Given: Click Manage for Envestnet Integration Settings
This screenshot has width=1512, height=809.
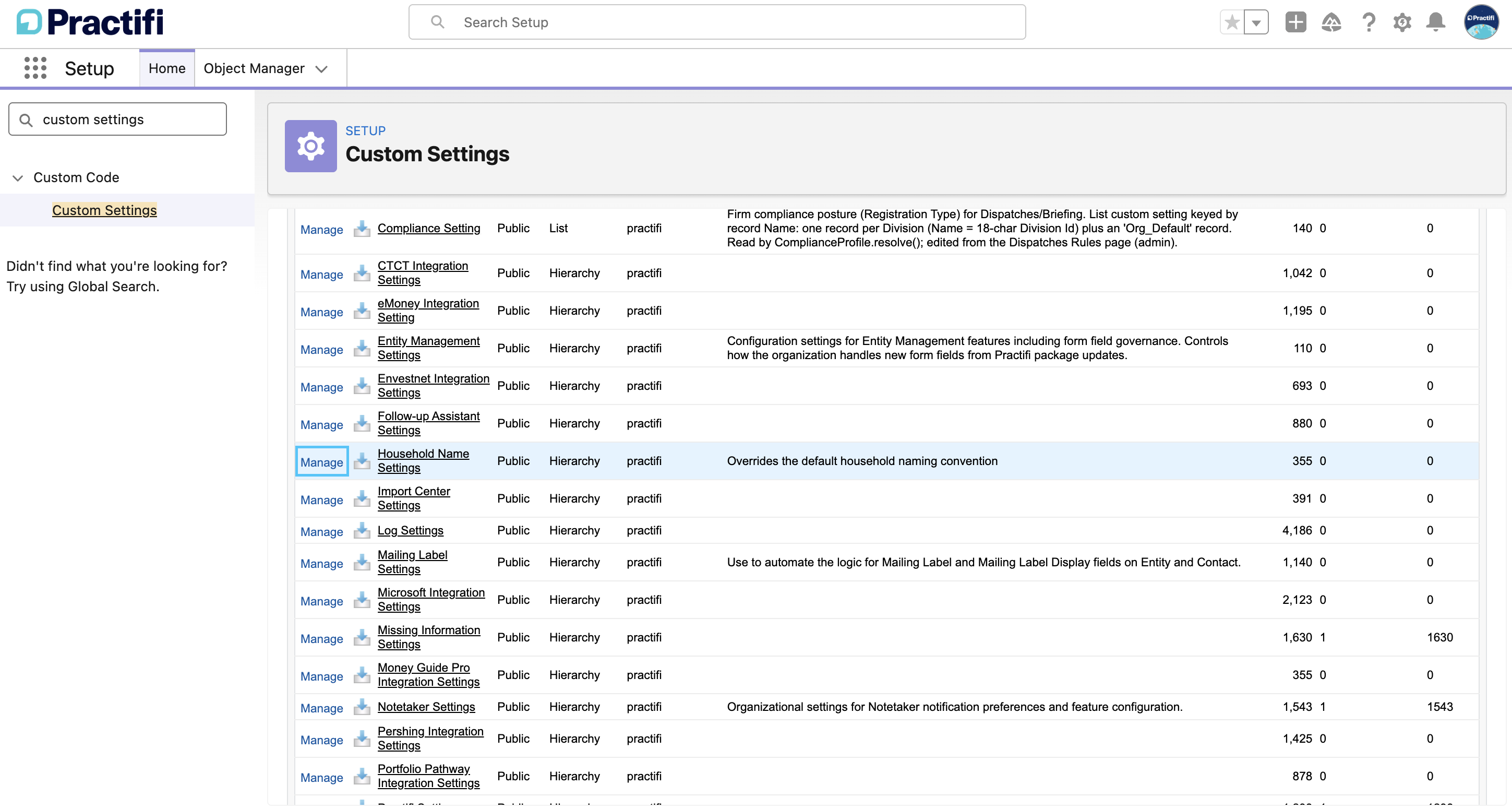Looking at the screenshot, I should pos(321,386).
